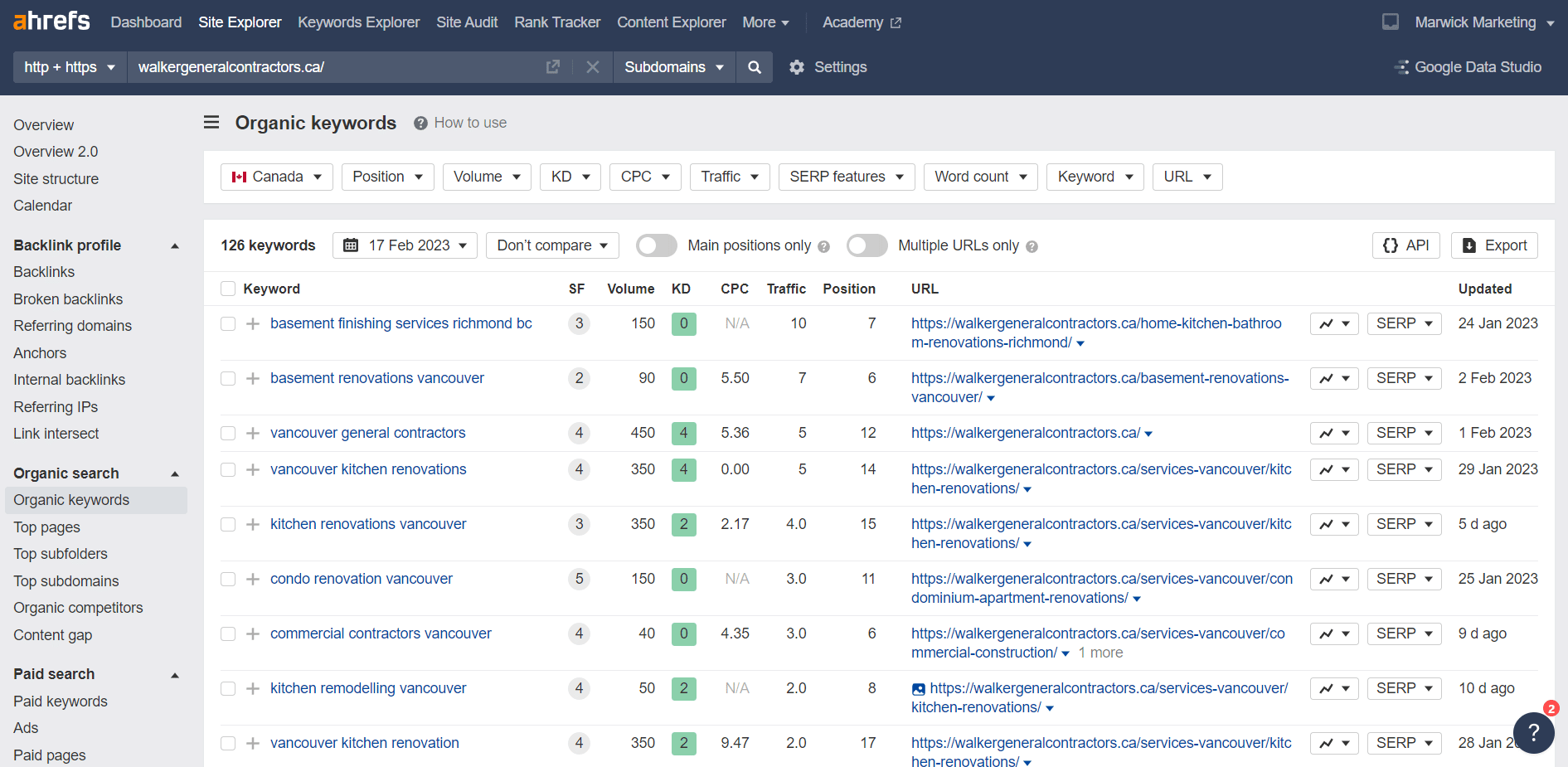Open the vancouver general contractors keyword link
This screenshot has height=767, width=1568.
368,433
